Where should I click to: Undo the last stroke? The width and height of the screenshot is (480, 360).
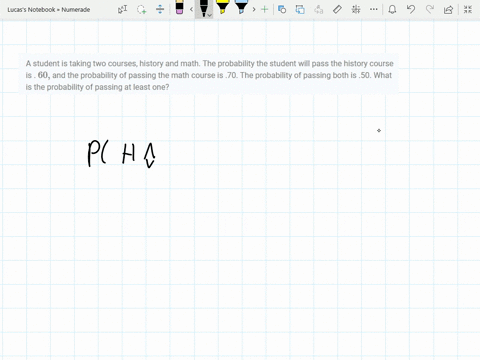(x=411, y=9)
